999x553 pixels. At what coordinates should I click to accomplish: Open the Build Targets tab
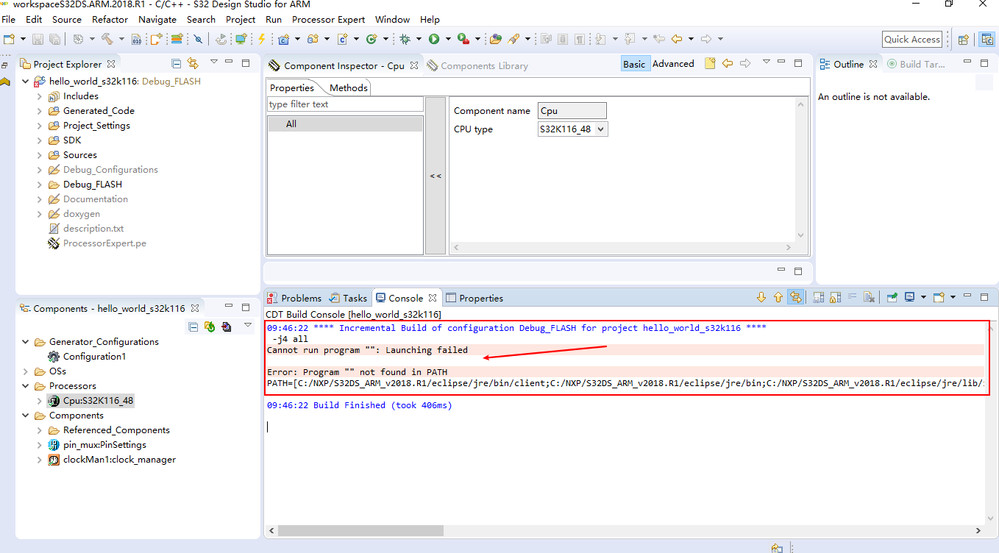click(x=916, y=64)
